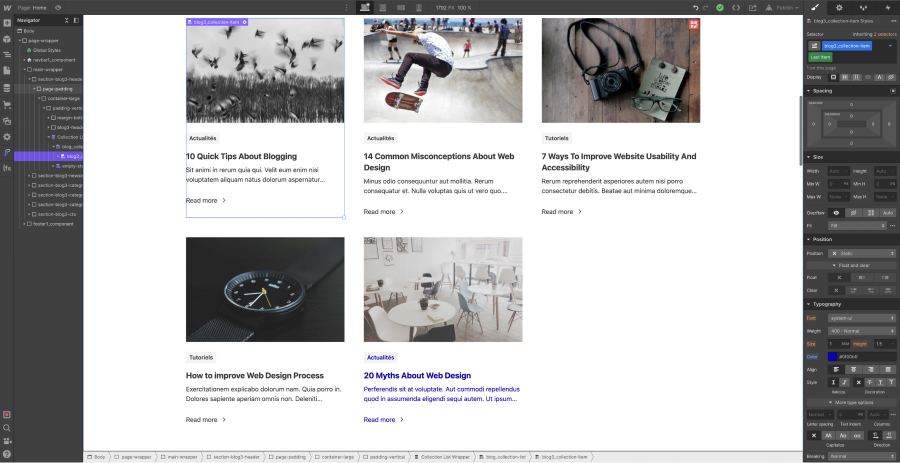The width and height of the screenshot is (900, 463).
Task: Open the Fit Fill dropdown
Action: tap(858, 225)
